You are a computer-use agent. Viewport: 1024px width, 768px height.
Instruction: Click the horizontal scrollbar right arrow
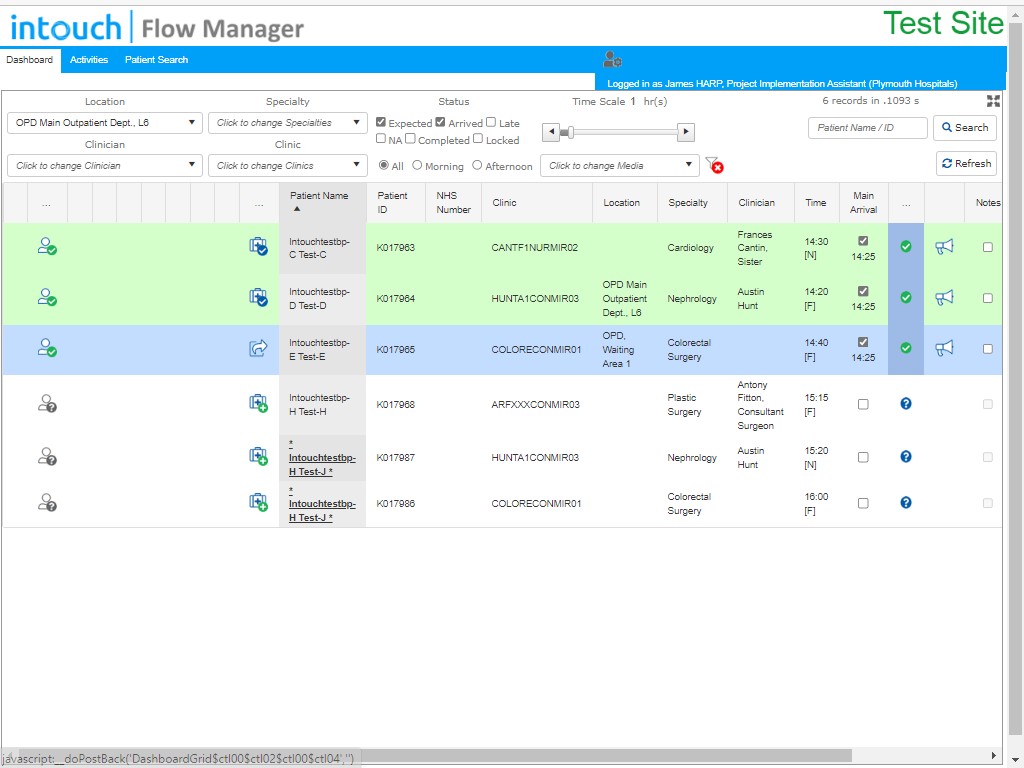point(994,755)
